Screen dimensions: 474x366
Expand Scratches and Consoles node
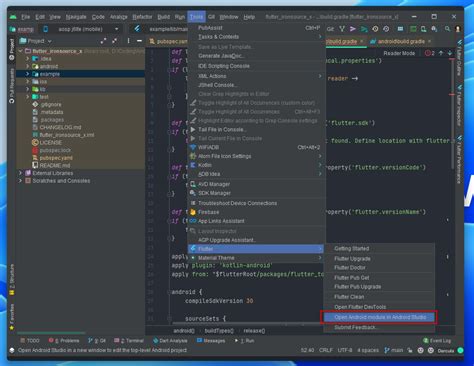click(20, 181)
